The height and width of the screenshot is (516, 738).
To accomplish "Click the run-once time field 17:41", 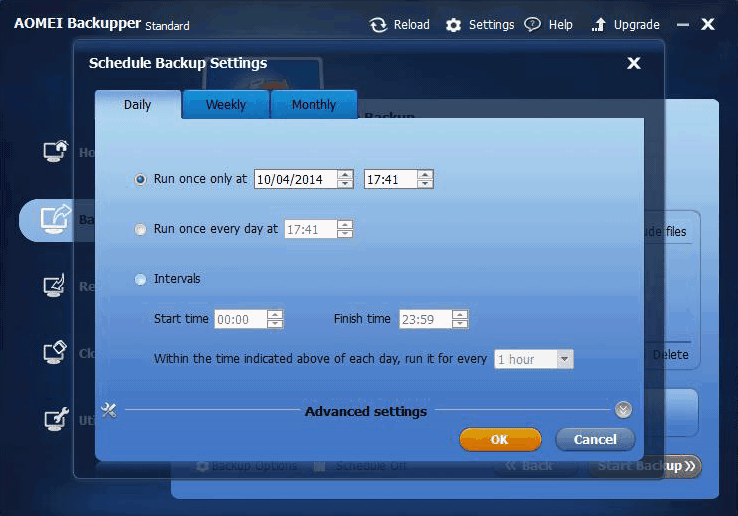I will [391, 179].
